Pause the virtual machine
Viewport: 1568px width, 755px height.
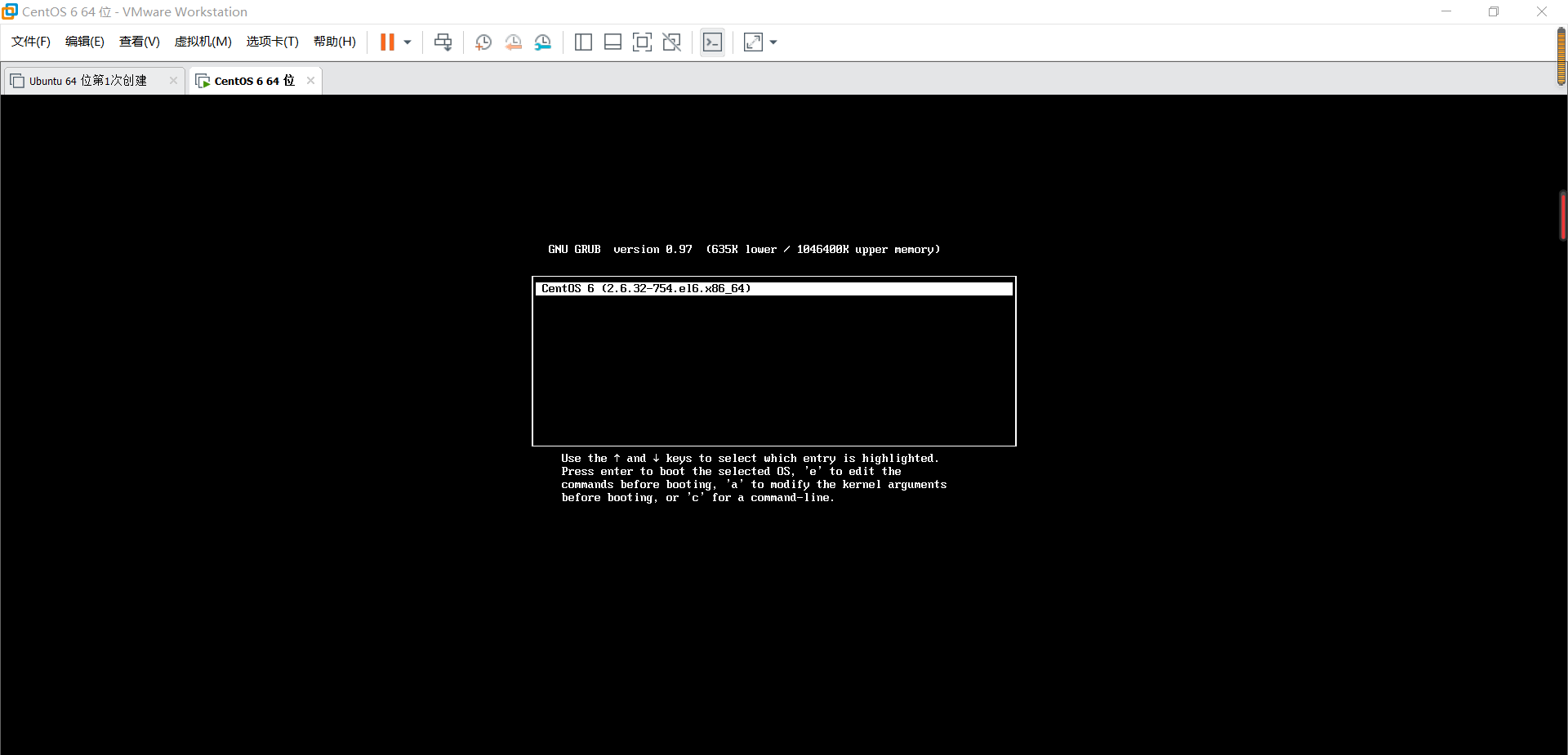(x=387, y=42)
